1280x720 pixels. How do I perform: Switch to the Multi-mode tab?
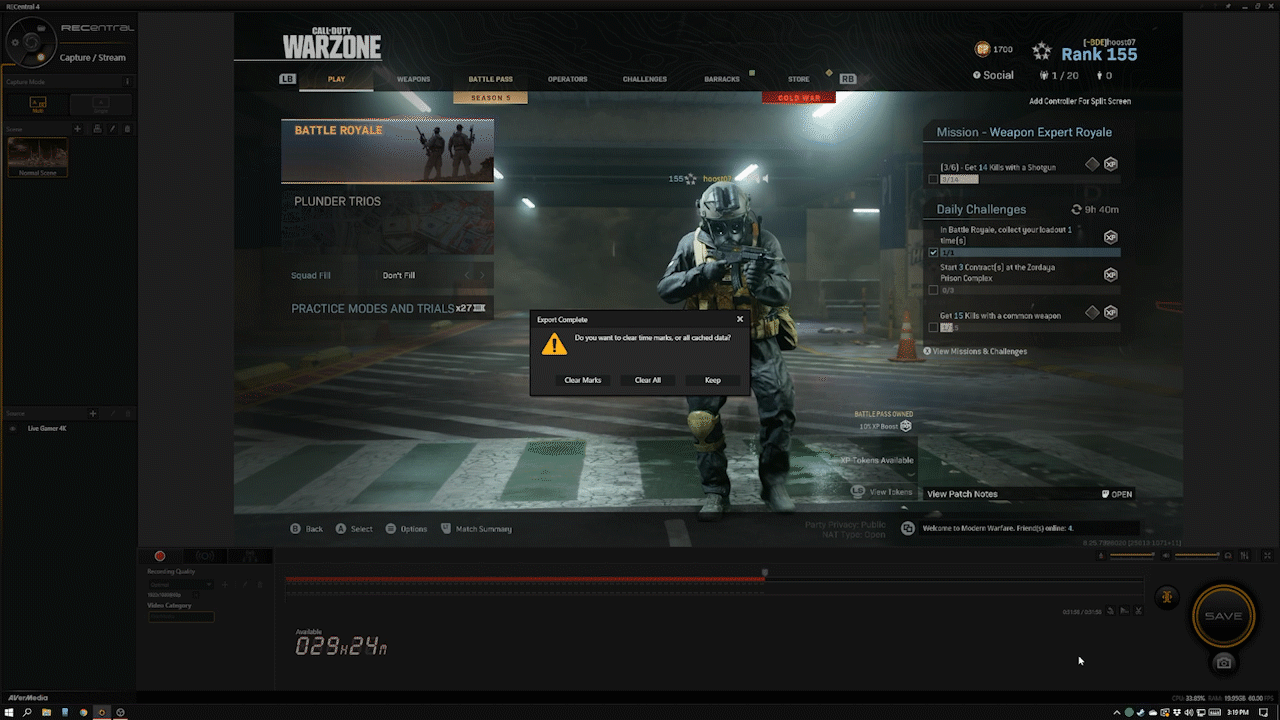click(250, 556)
